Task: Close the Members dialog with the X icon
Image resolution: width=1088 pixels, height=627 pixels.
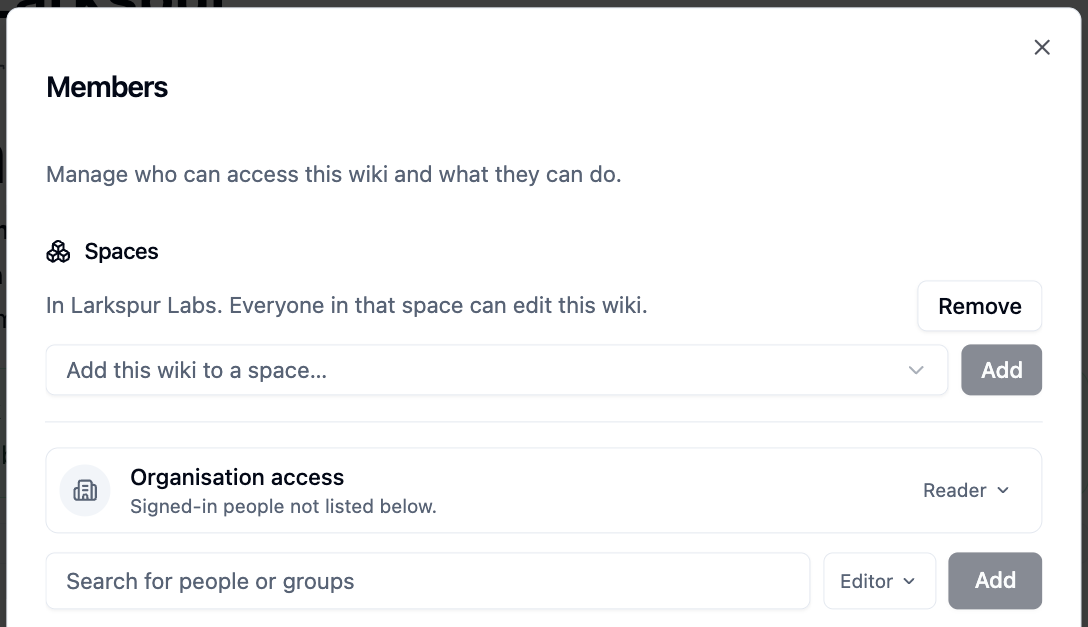Action: (1042, 47)
